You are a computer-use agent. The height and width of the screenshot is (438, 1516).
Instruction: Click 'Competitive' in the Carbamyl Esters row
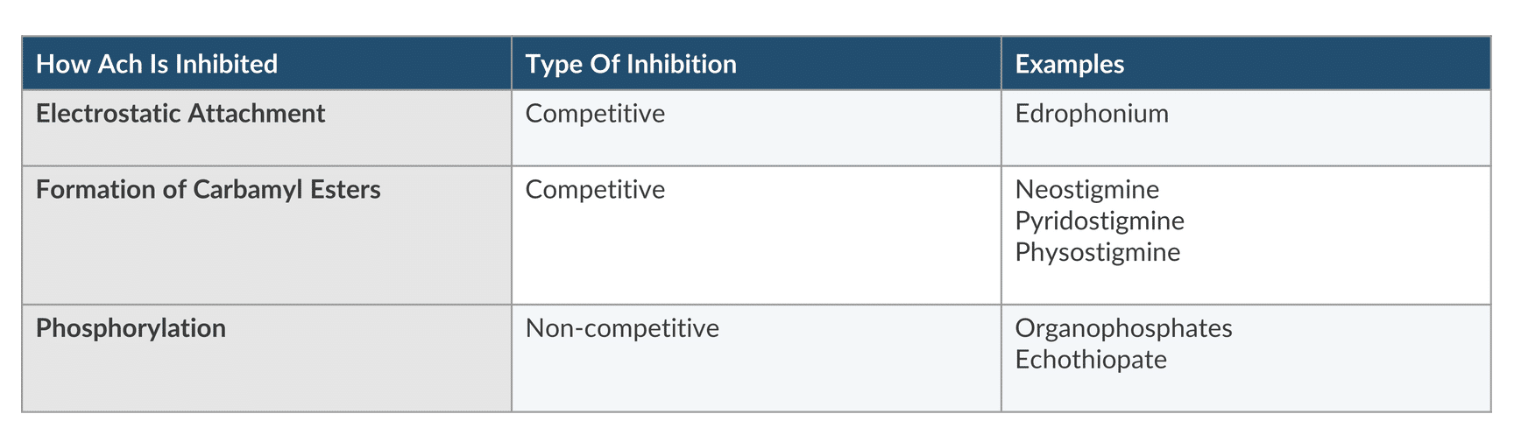[595, 190]
